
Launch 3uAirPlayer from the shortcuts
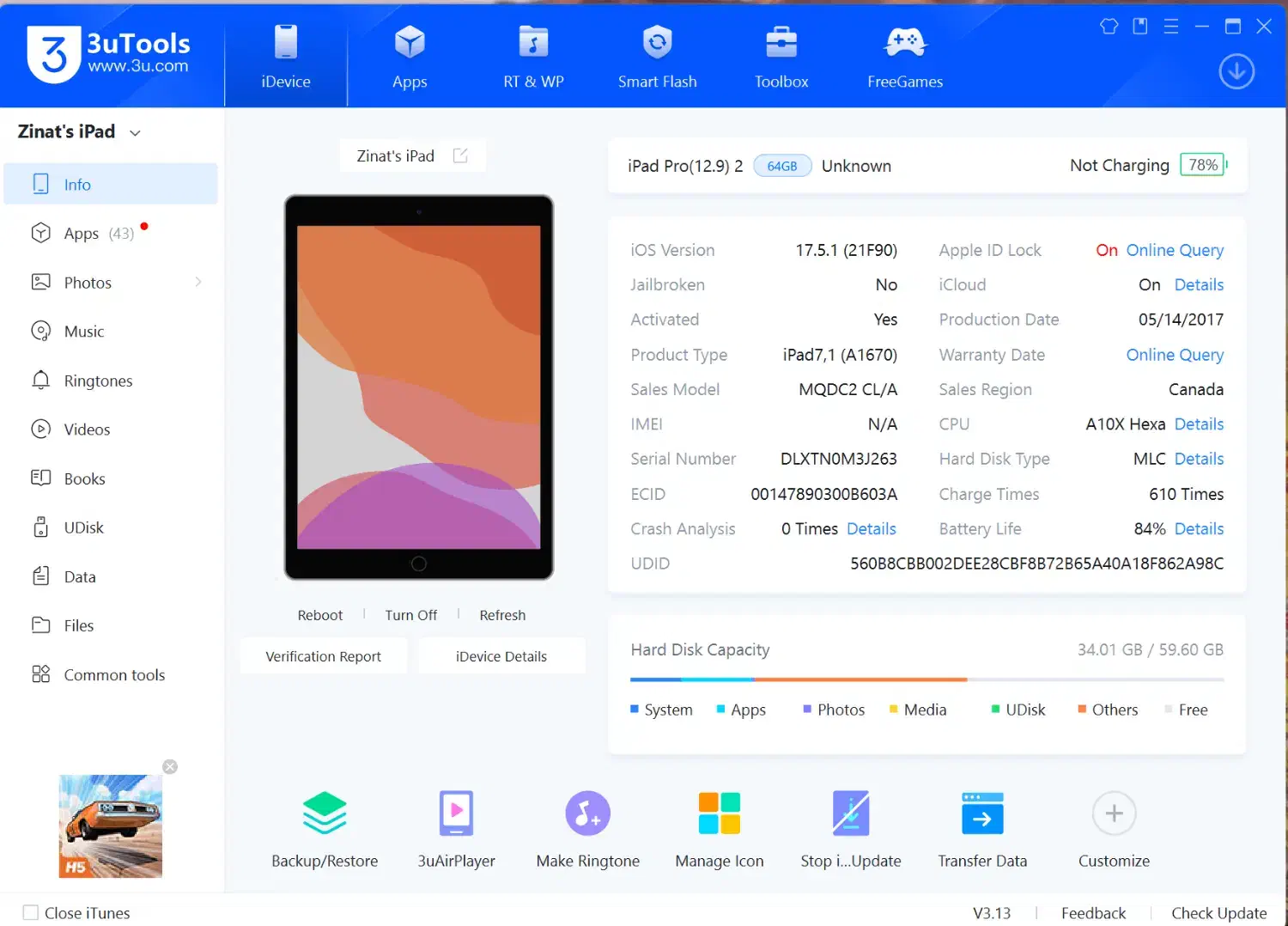[x=456, y=813]
